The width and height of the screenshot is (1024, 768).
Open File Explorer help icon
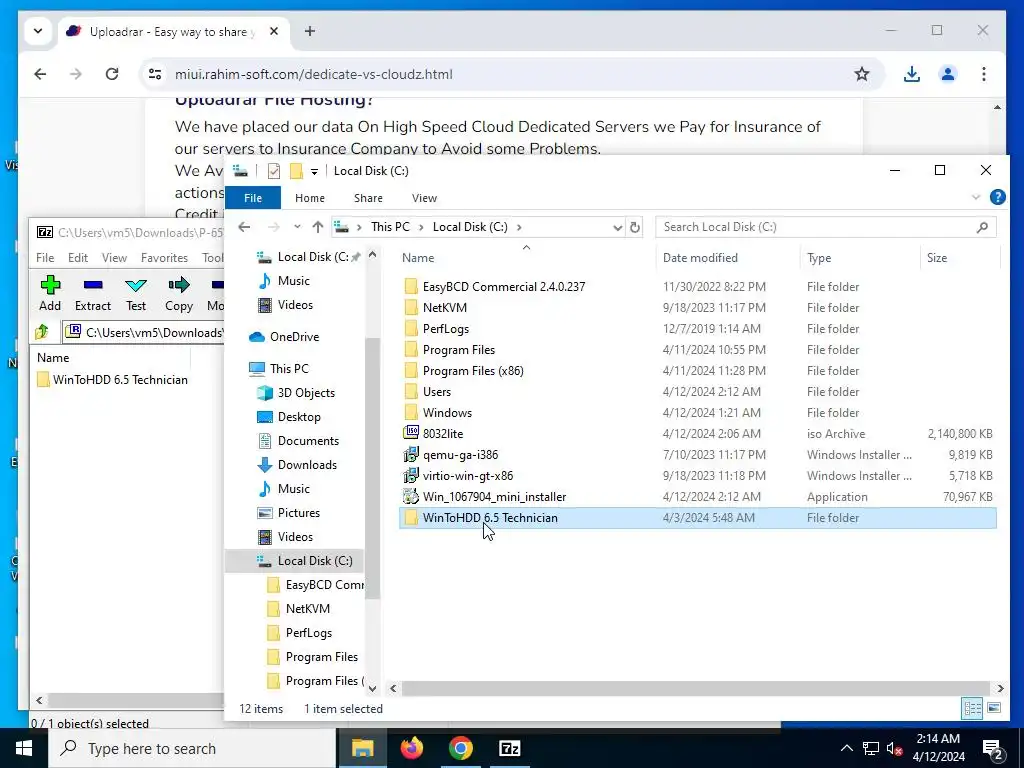[997, 197]
